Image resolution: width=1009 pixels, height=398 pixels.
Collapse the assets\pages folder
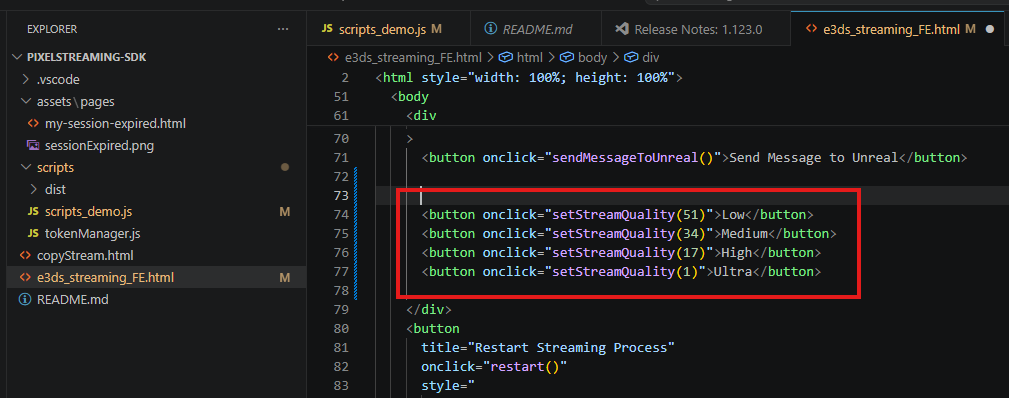point(26,102)
